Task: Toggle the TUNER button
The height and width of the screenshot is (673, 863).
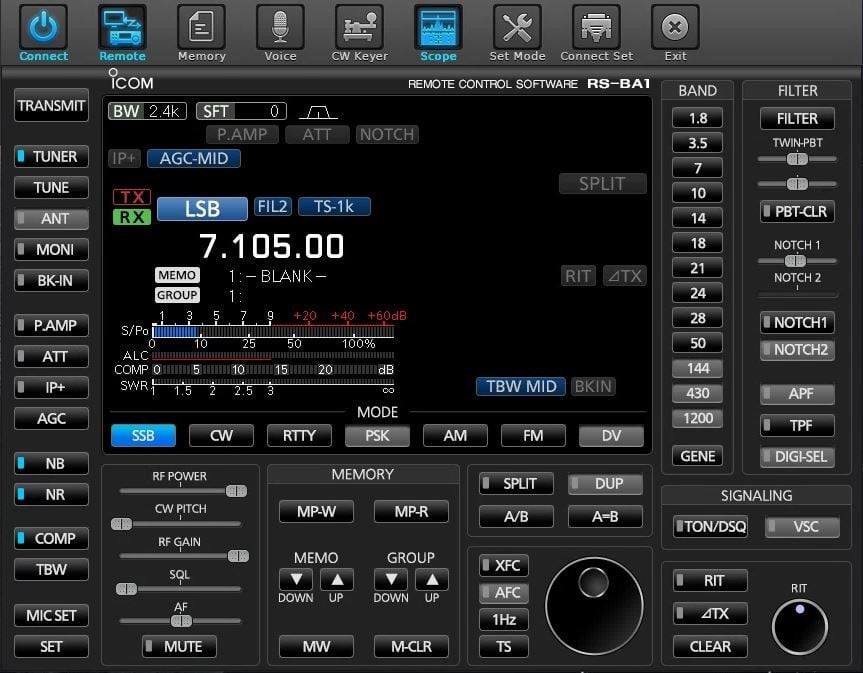Action: (51, 157)
